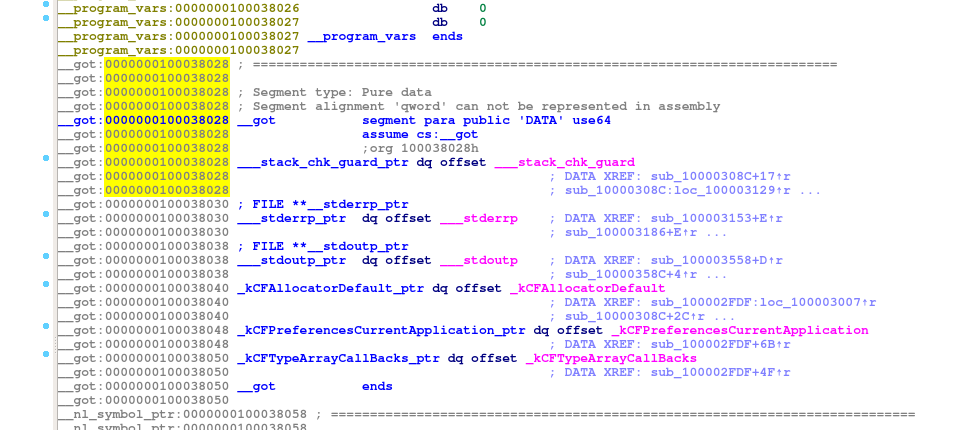Follow the magenta _kCFTypeArrayCallBacks symbol
The height and width of the screenshot is (430, 967).
point(611,358)
